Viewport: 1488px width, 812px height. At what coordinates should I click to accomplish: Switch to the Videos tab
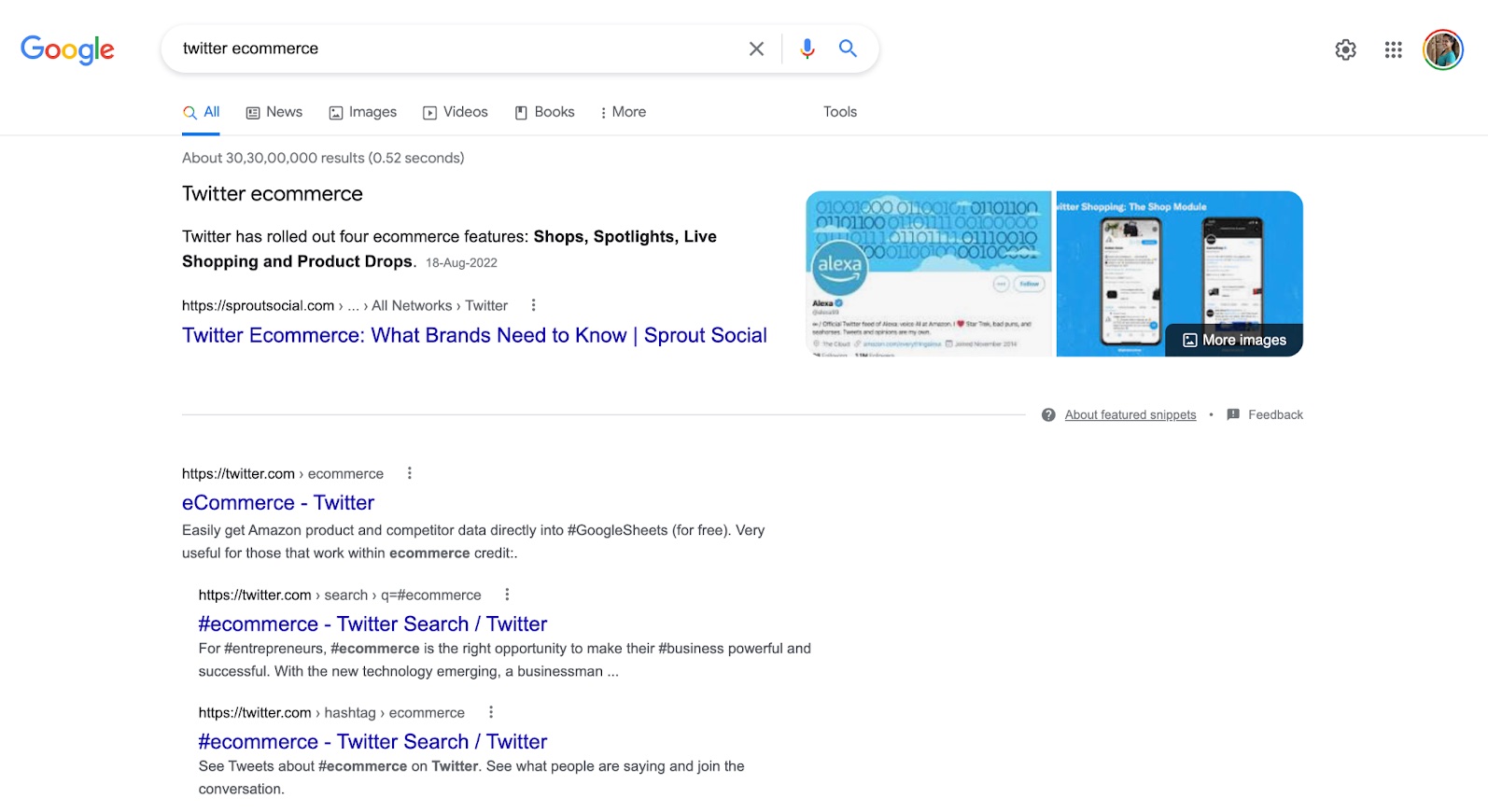456,112
